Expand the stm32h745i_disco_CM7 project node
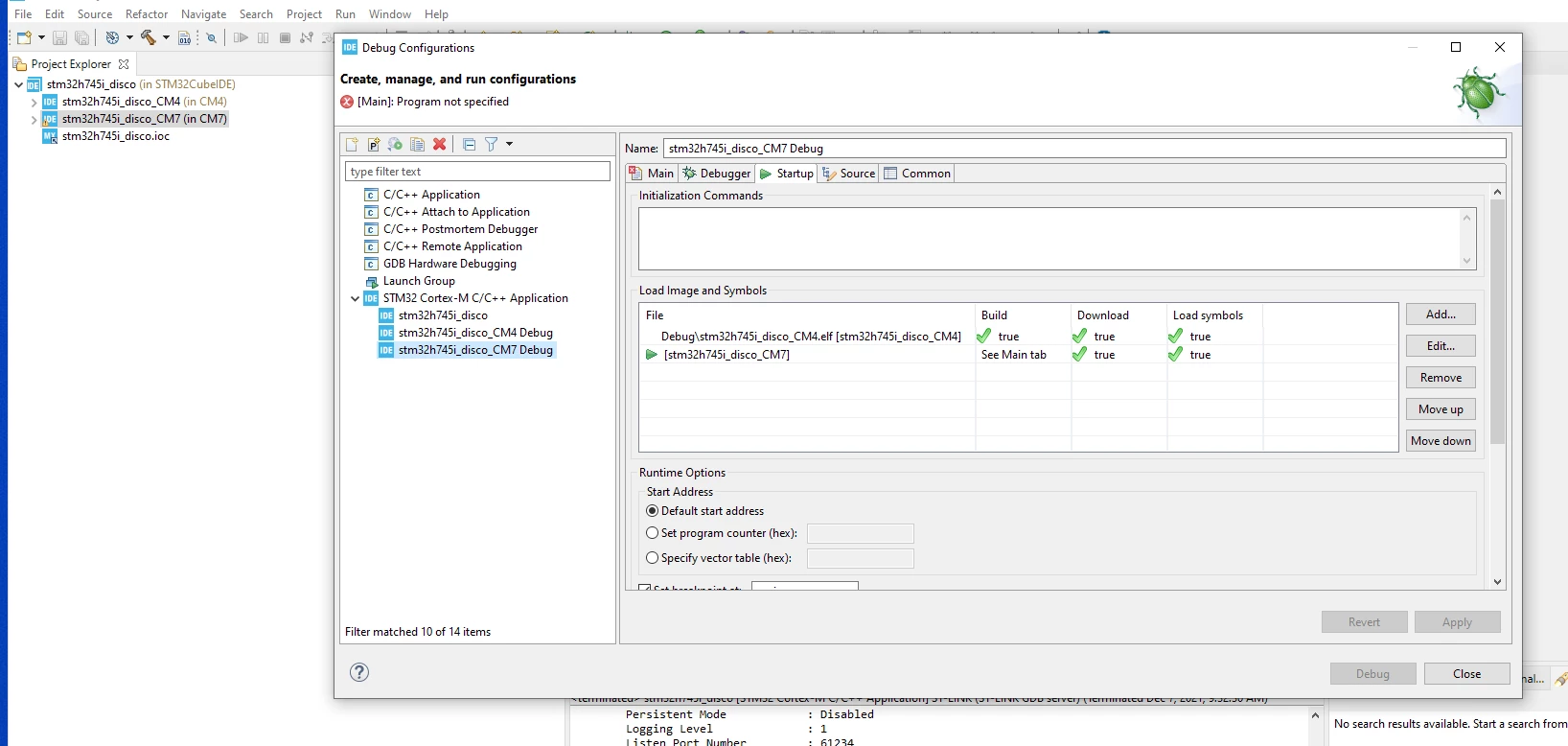1568x746 pixels. 34,119
